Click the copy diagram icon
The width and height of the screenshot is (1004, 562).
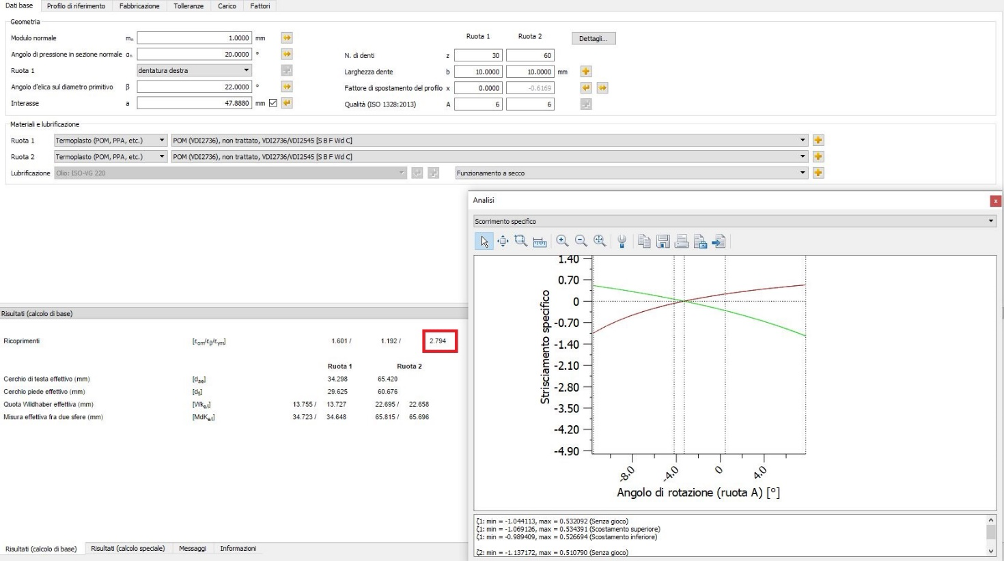click(645, 241)
